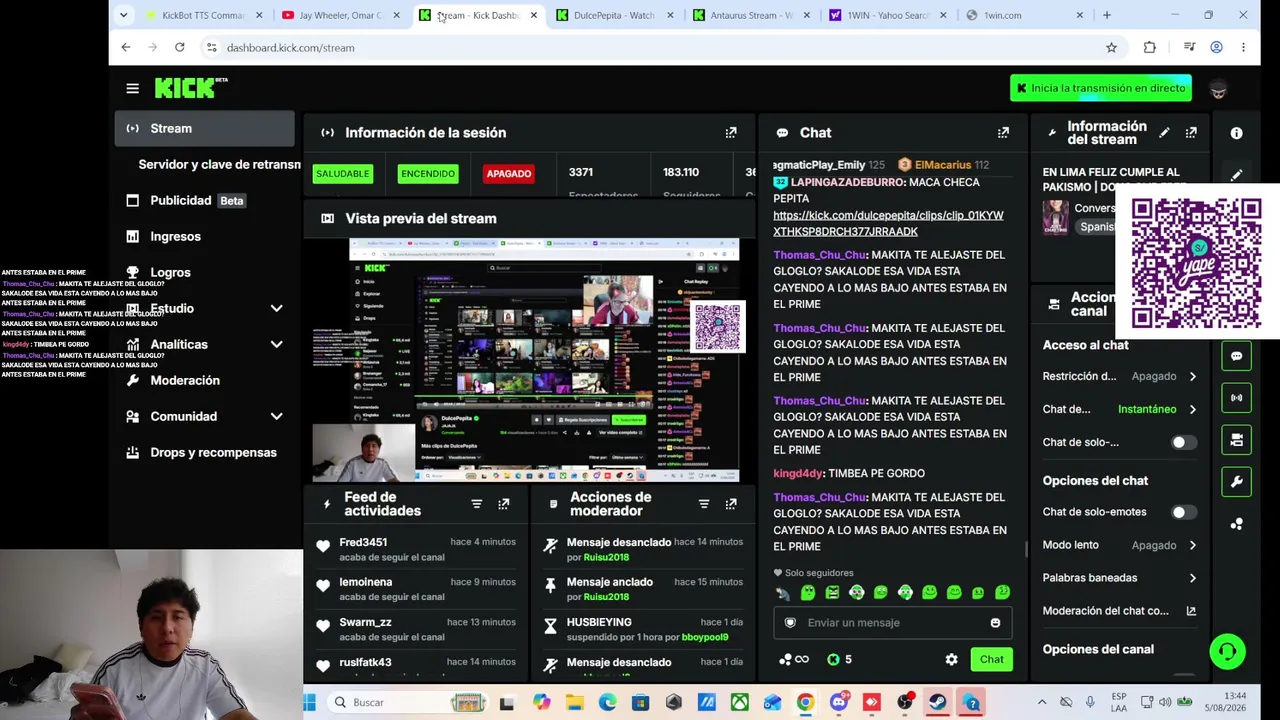Click the Kick points K icon

(833, 660)
